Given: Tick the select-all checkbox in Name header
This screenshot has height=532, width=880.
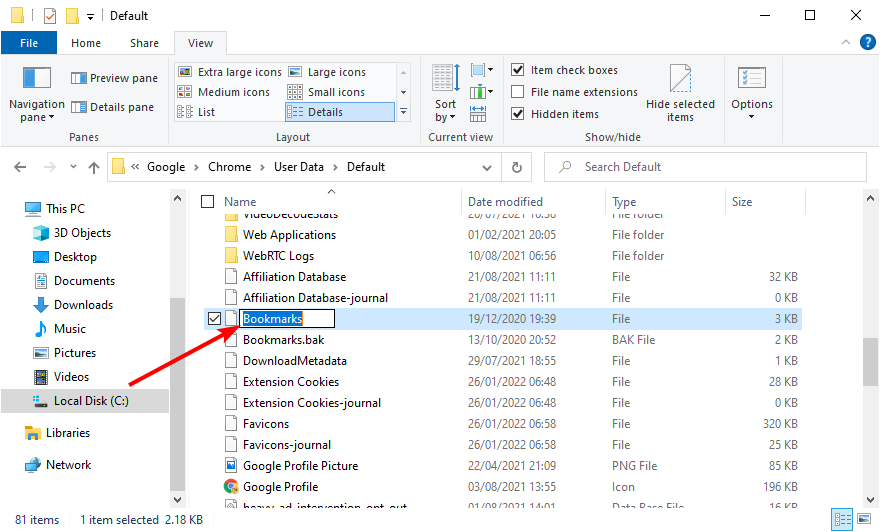Looking at the screenshot, I should coord(208,201).
